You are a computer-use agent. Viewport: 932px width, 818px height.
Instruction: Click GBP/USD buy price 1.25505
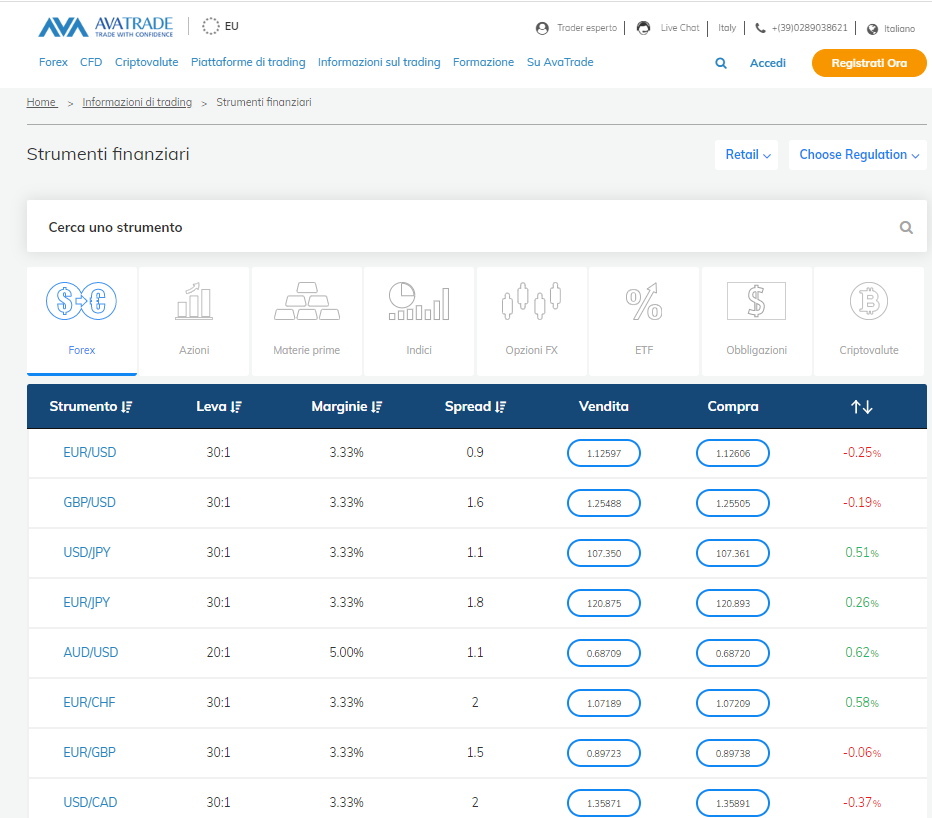click(x=733, y=503)
